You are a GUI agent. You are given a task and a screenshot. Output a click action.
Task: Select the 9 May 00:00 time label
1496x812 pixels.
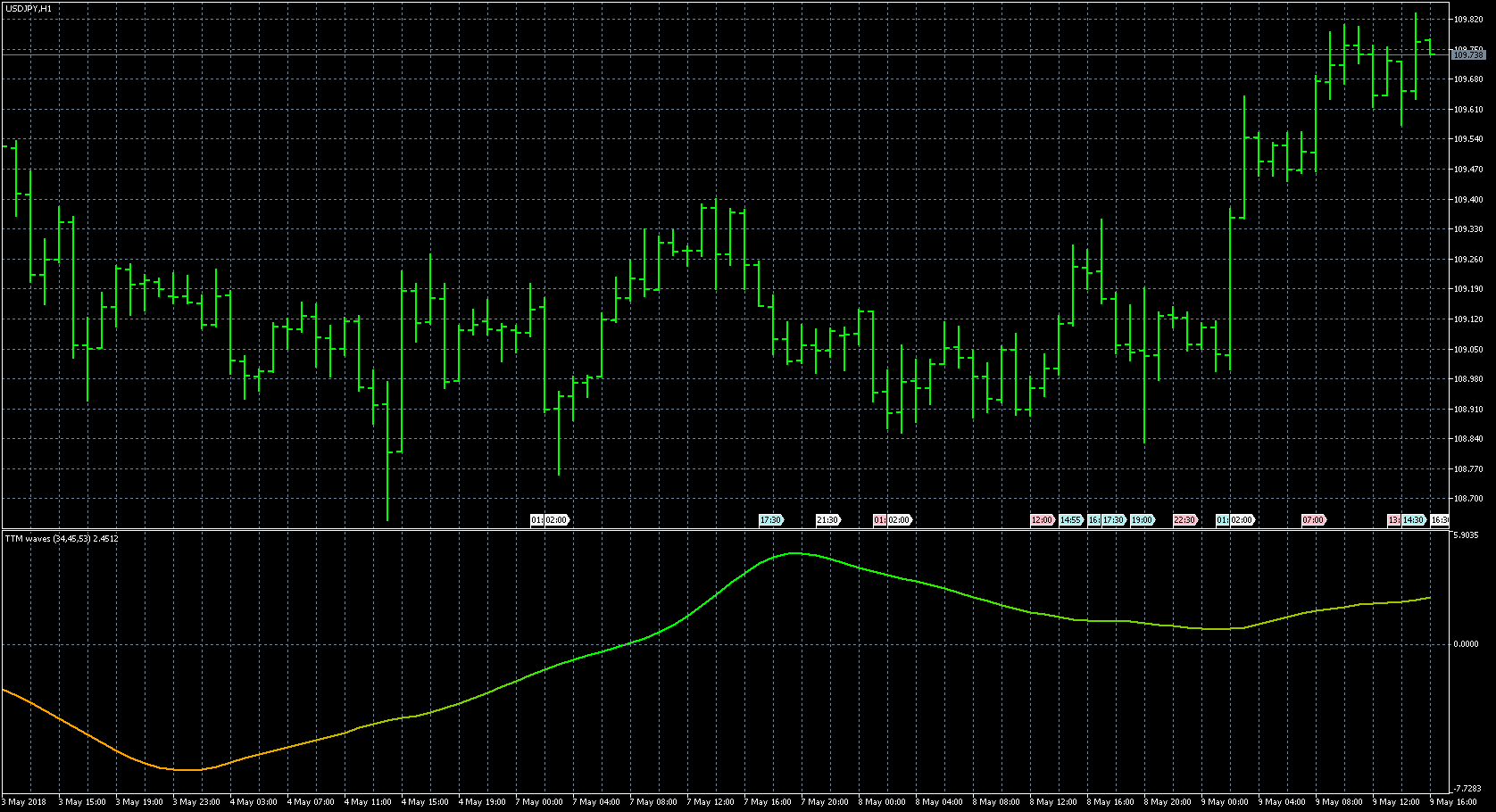(x=1225, y=802)
